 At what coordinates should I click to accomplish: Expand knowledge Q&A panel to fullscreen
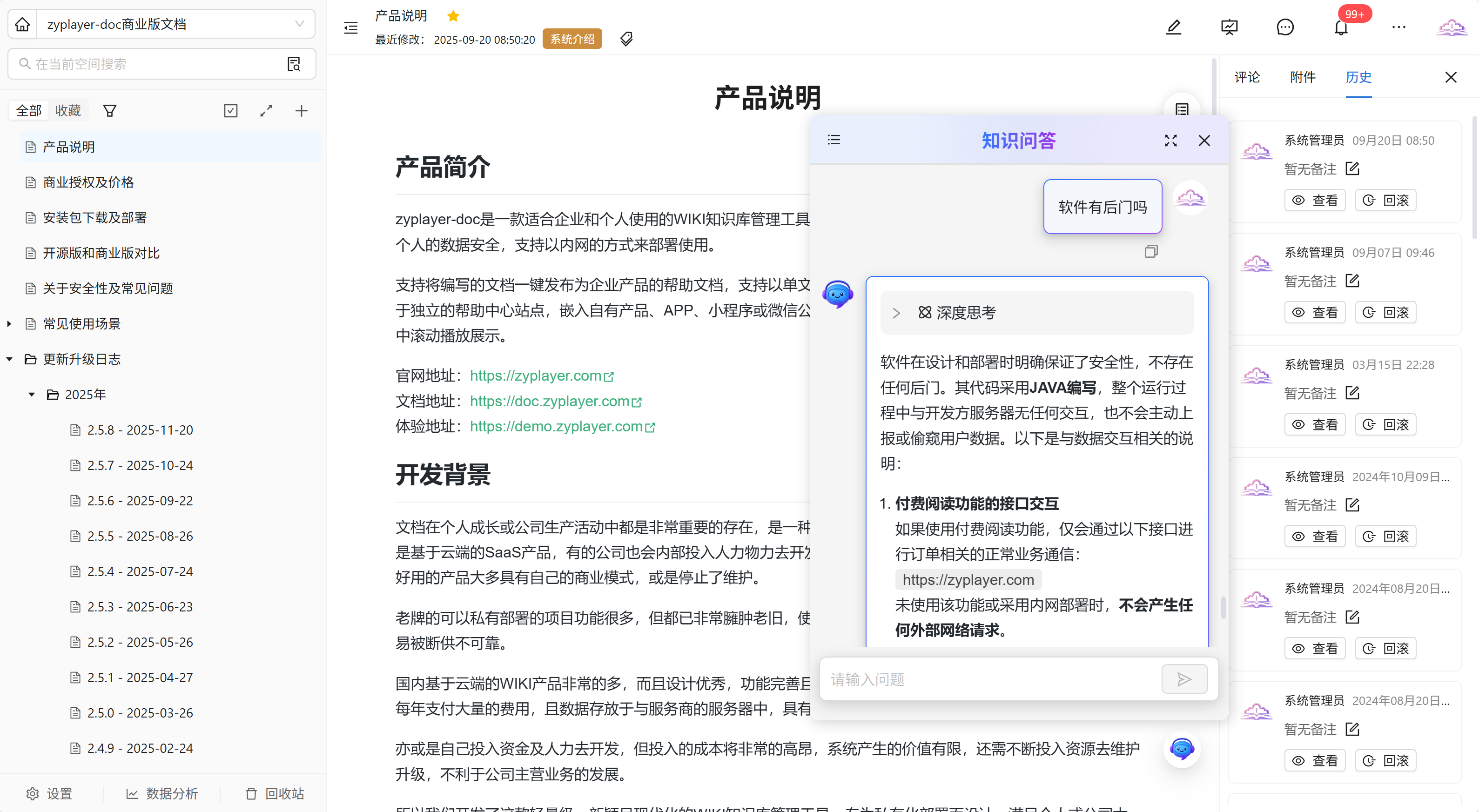[x=1171, y=141]
